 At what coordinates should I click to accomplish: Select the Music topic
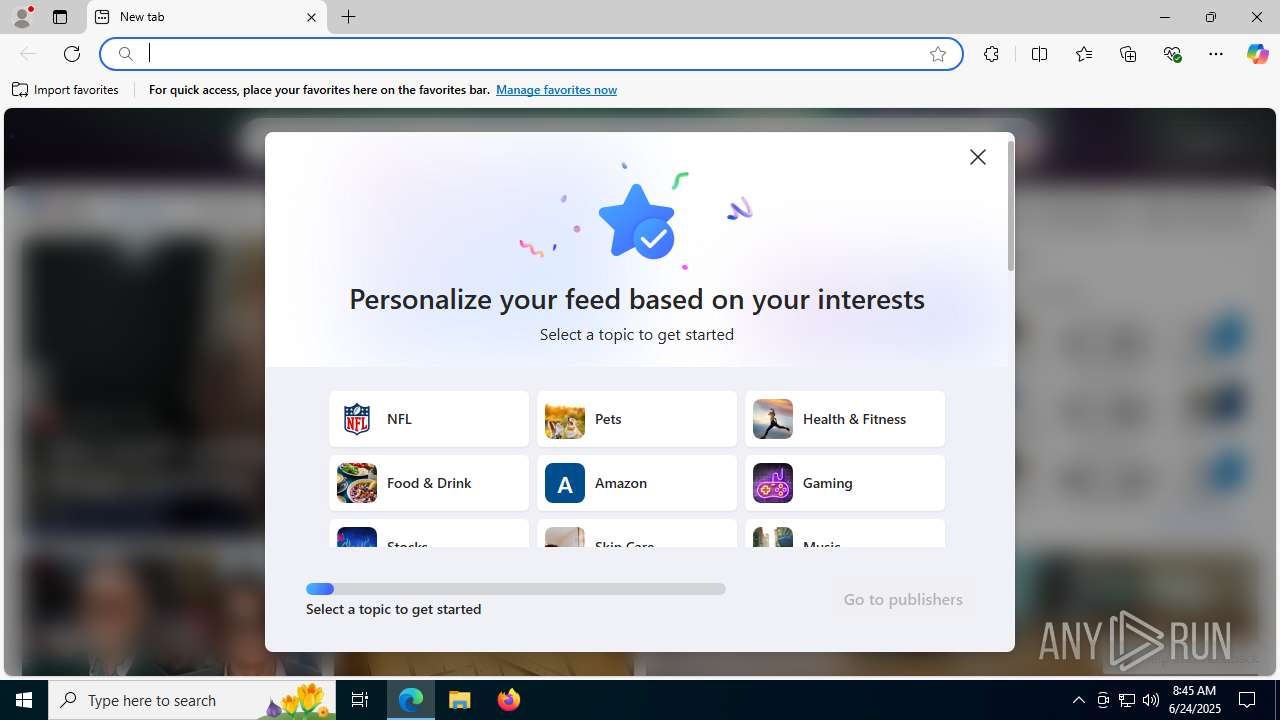click(x=845, y=534)
